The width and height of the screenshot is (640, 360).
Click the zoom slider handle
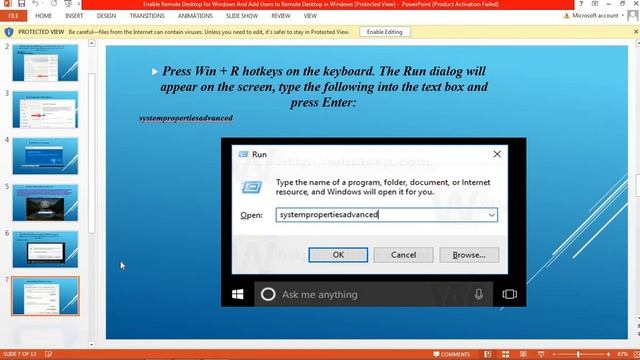[x=578, y=354]
